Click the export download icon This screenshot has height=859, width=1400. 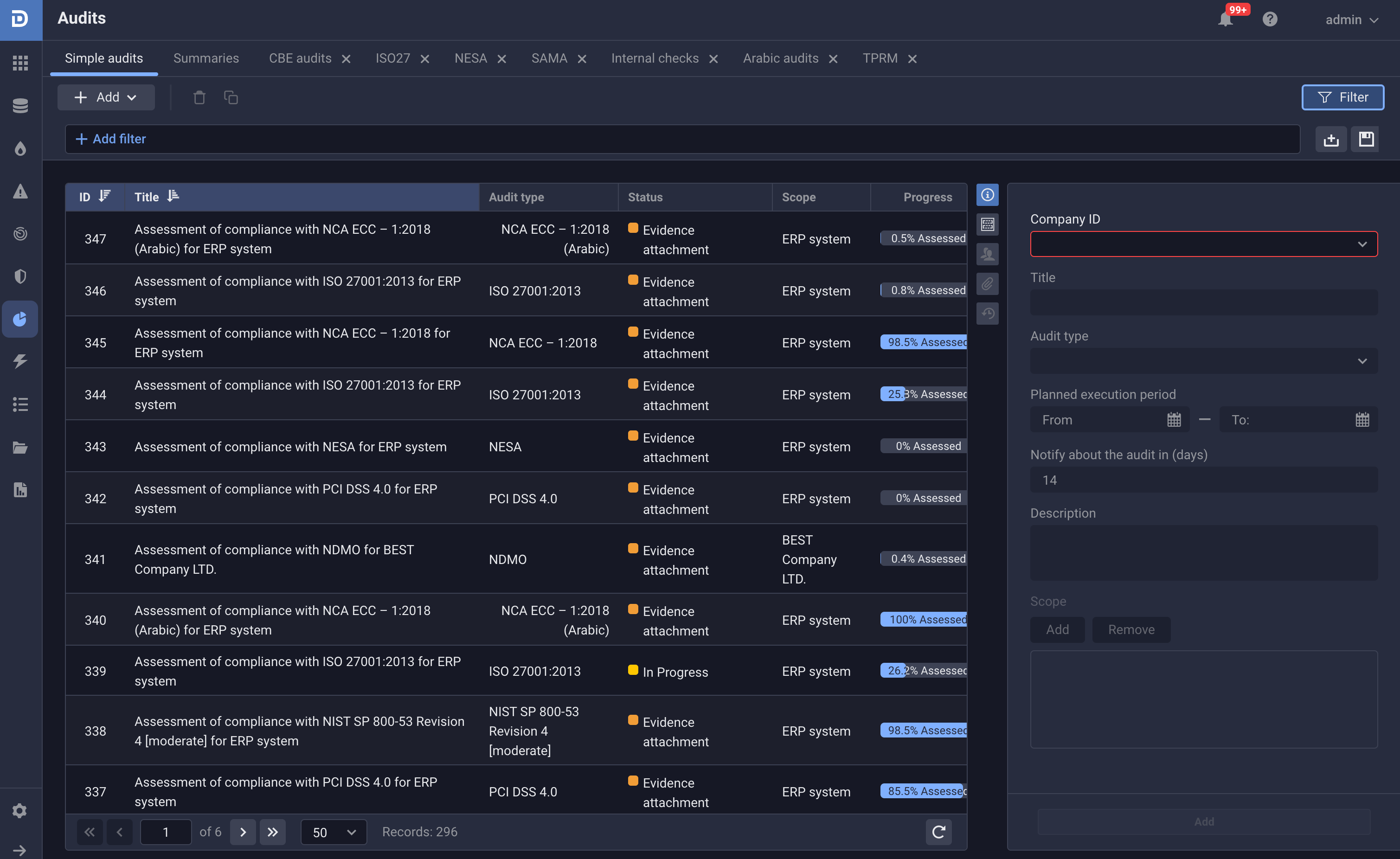pos(1331,139)
